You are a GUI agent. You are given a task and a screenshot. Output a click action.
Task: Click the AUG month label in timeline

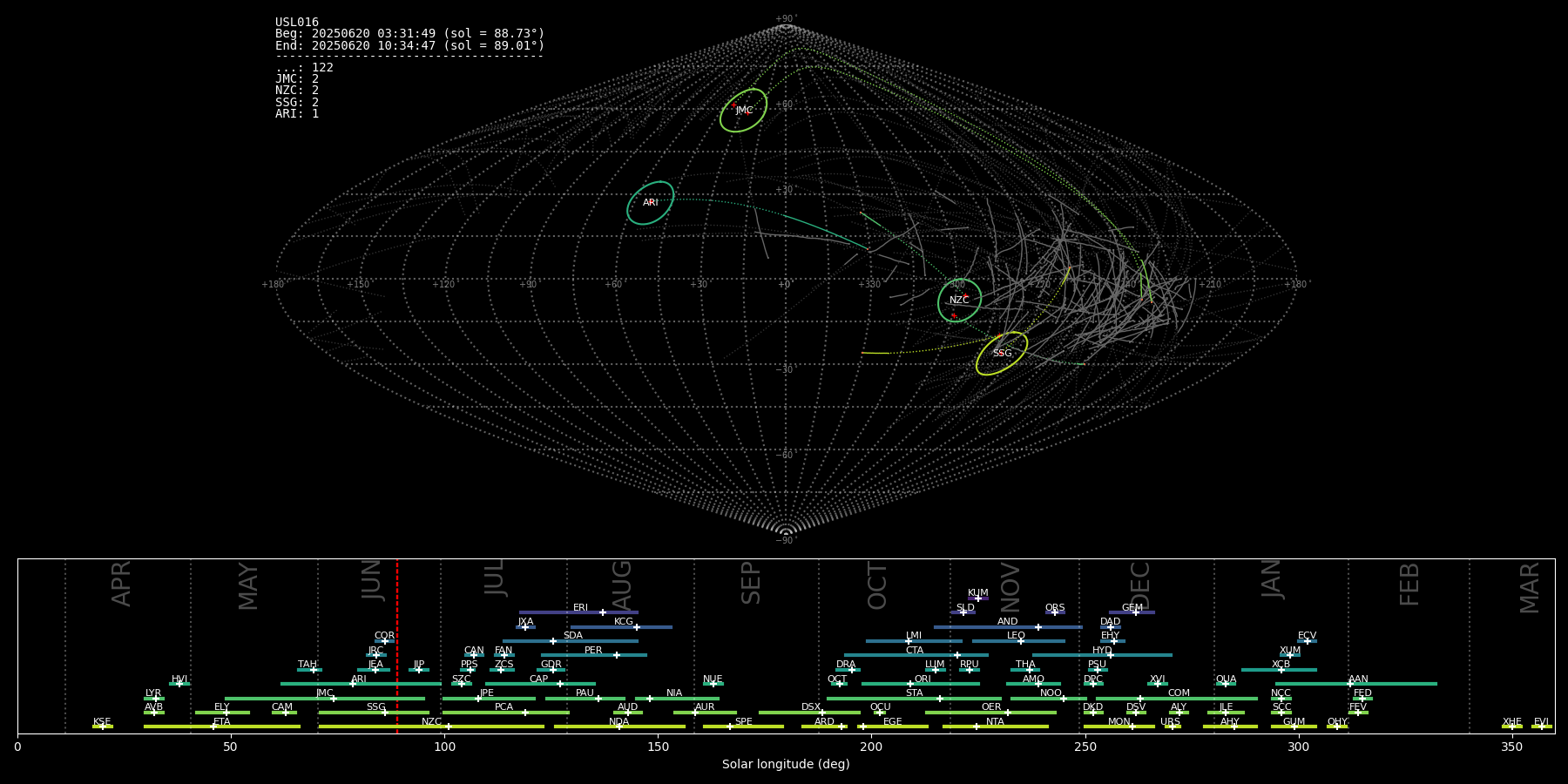point(622,585)
